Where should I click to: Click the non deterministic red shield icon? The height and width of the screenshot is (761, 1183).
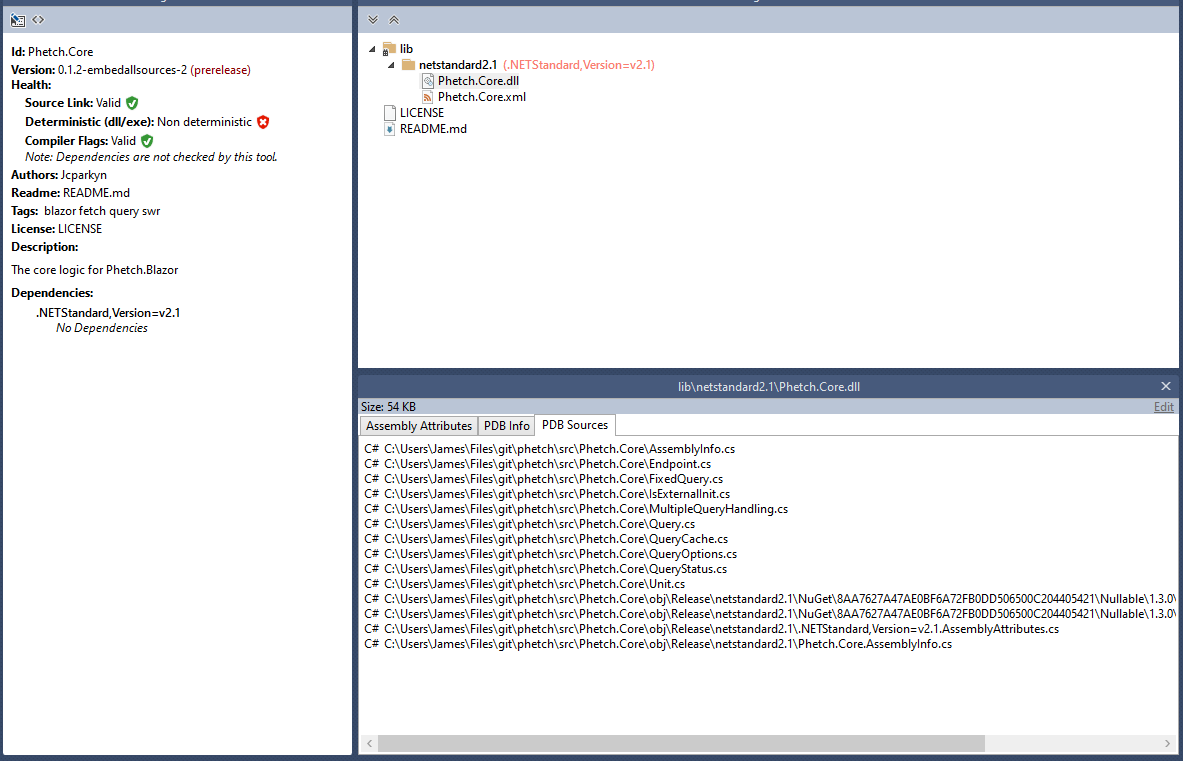263,121
